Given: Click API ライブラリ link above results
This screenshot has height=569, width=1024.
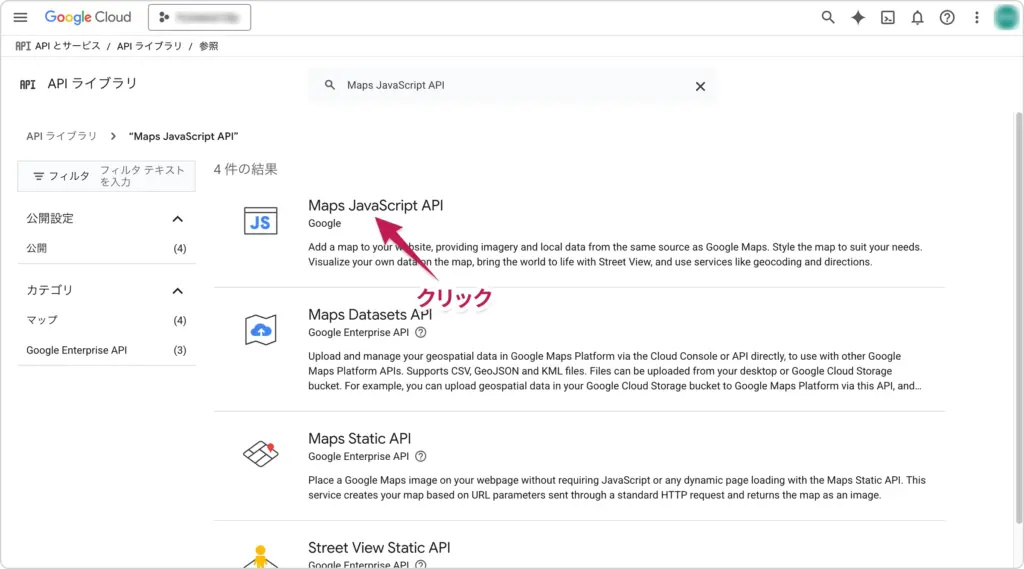Looking at the screenshot, I should click(61, 136).
